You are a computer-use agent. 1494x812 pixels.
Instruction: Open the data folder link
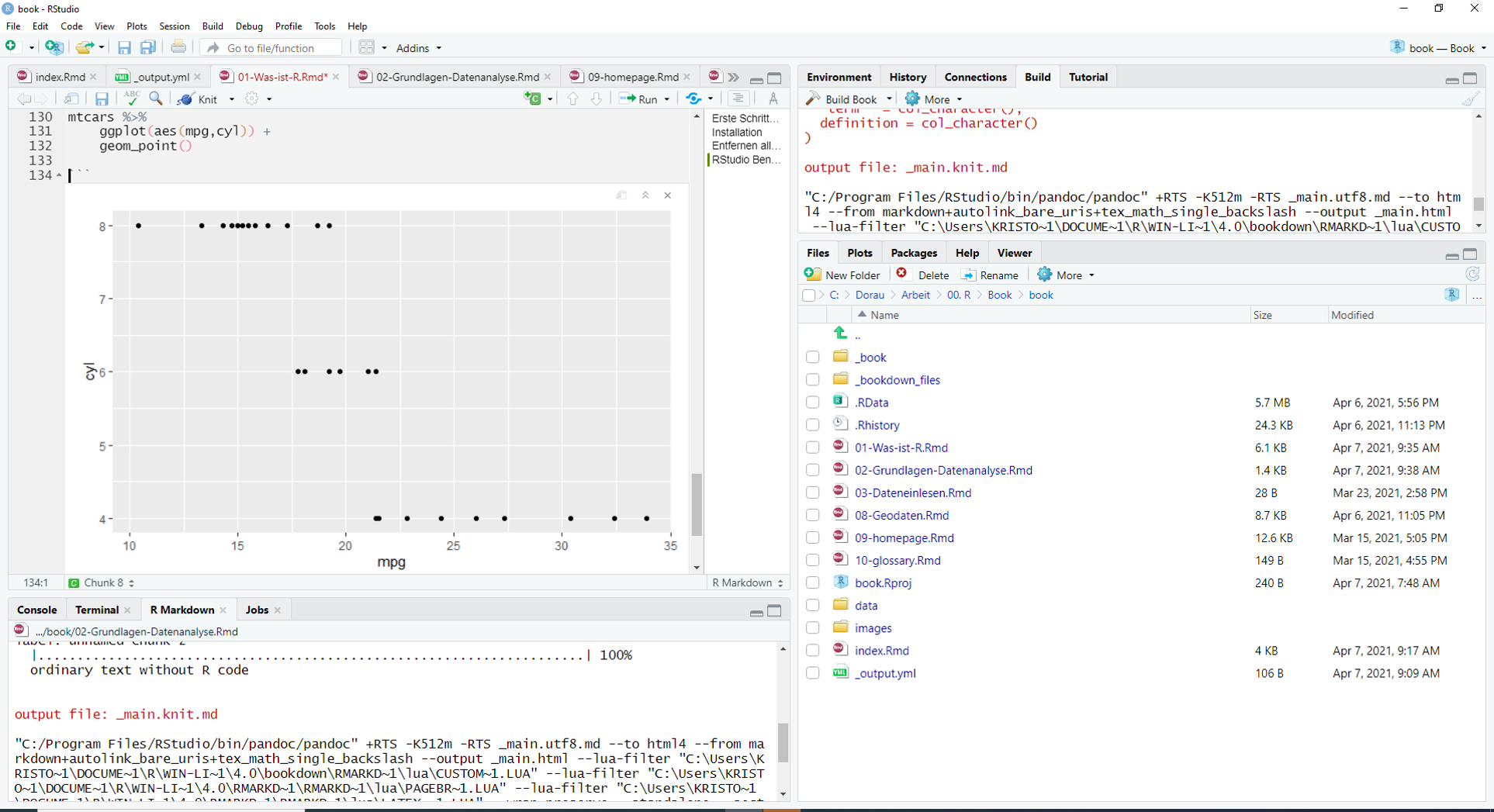[866, 605]
